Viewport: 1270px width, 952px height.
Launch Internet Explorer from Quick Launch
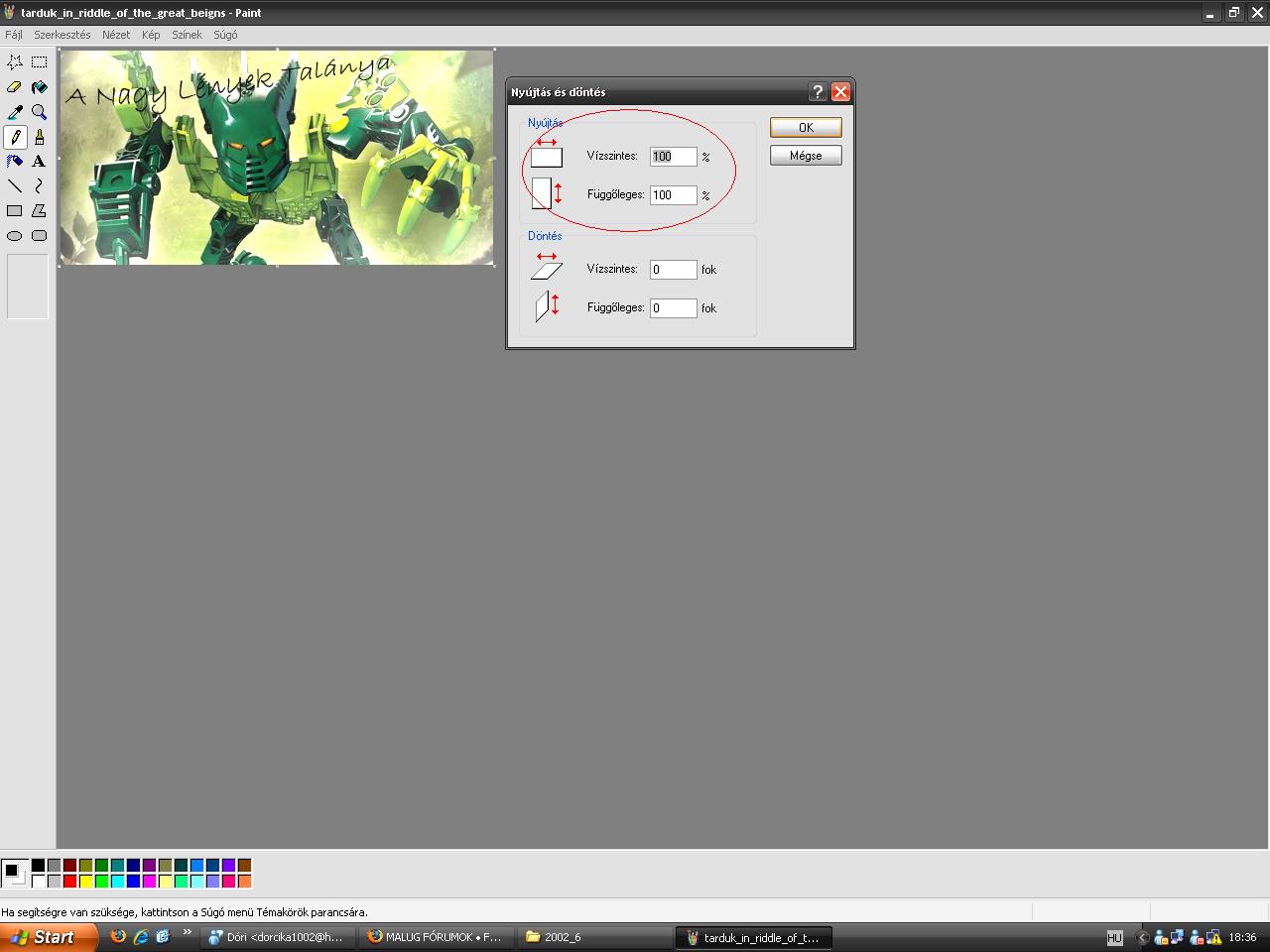(141, 936)
